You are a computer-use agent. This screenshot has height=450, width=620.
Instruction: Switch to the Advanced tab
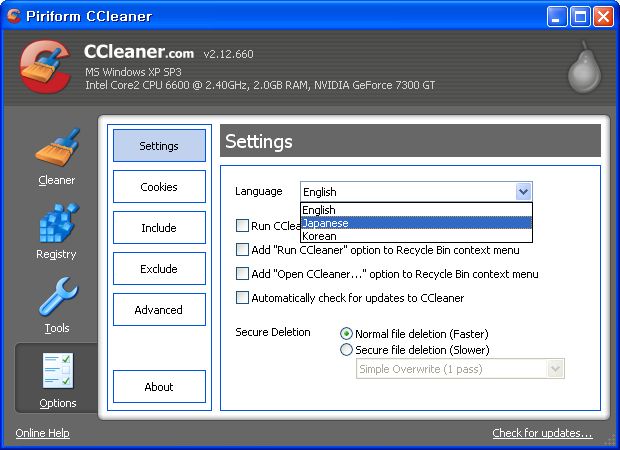pyautogui.click(x=159, y=310)
